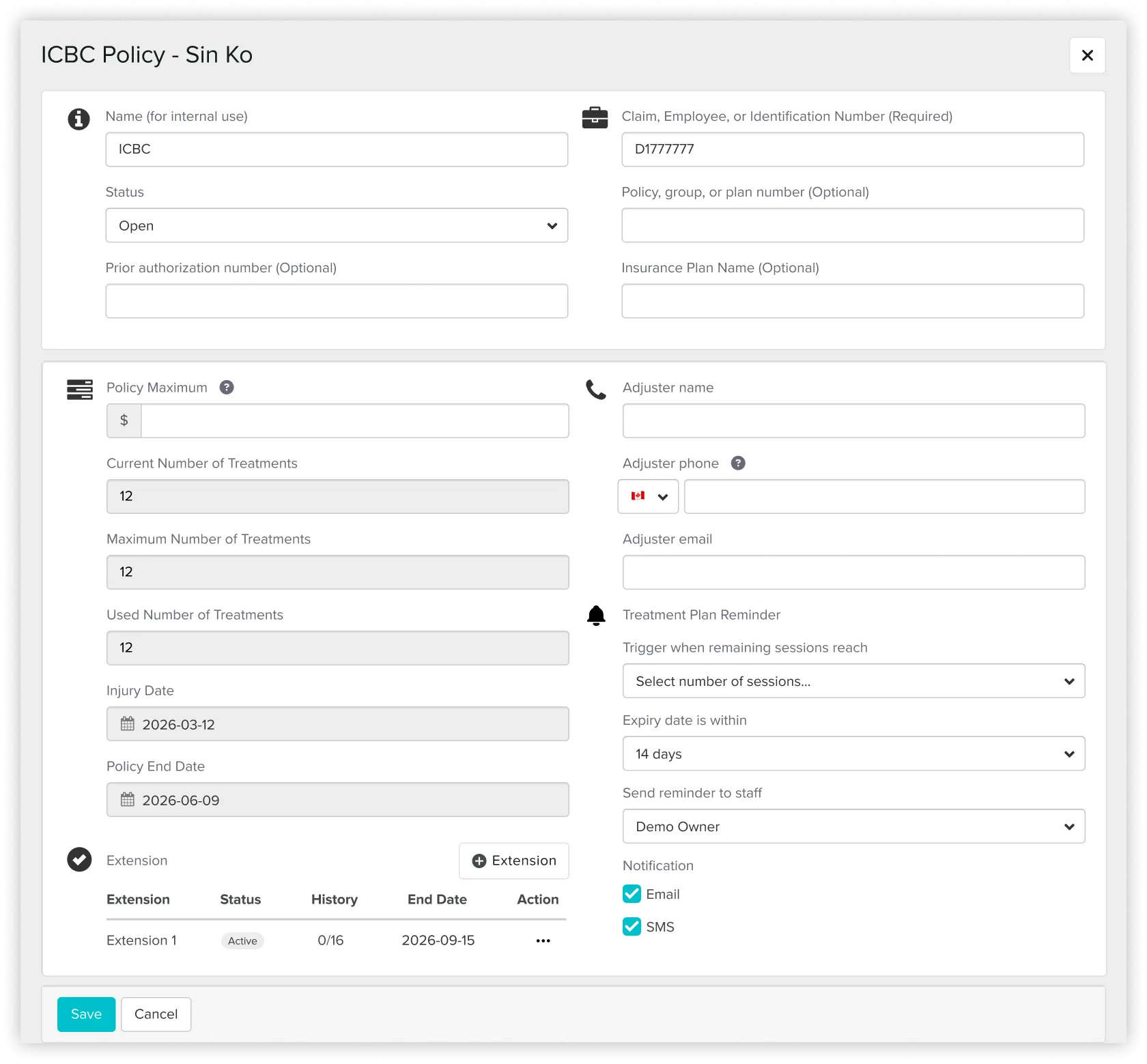Image resolution: width=1147 pixels, height=1064 pixels.
Task: Click the Adjuster email field
Action: click(x=853, y=572)
